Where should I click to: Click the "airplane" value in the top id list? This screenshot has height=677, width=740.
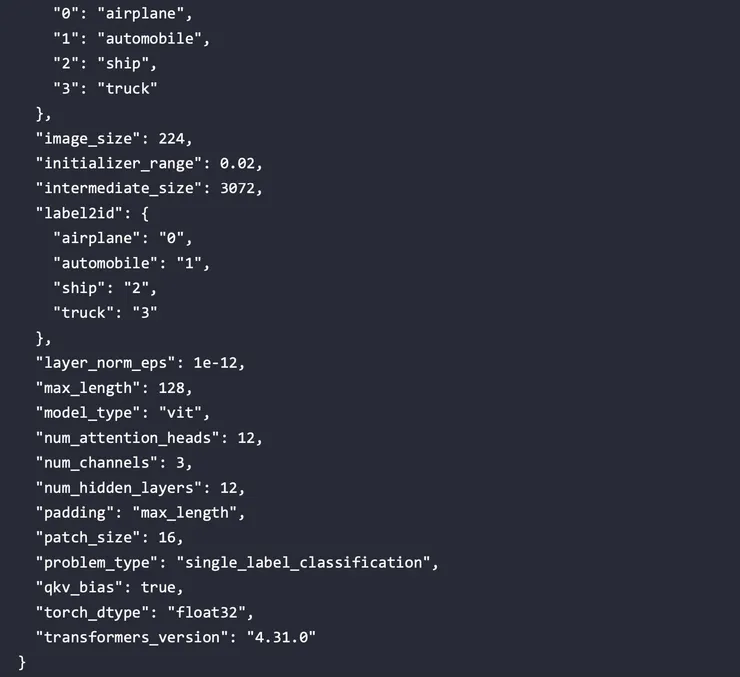point(138,14)
